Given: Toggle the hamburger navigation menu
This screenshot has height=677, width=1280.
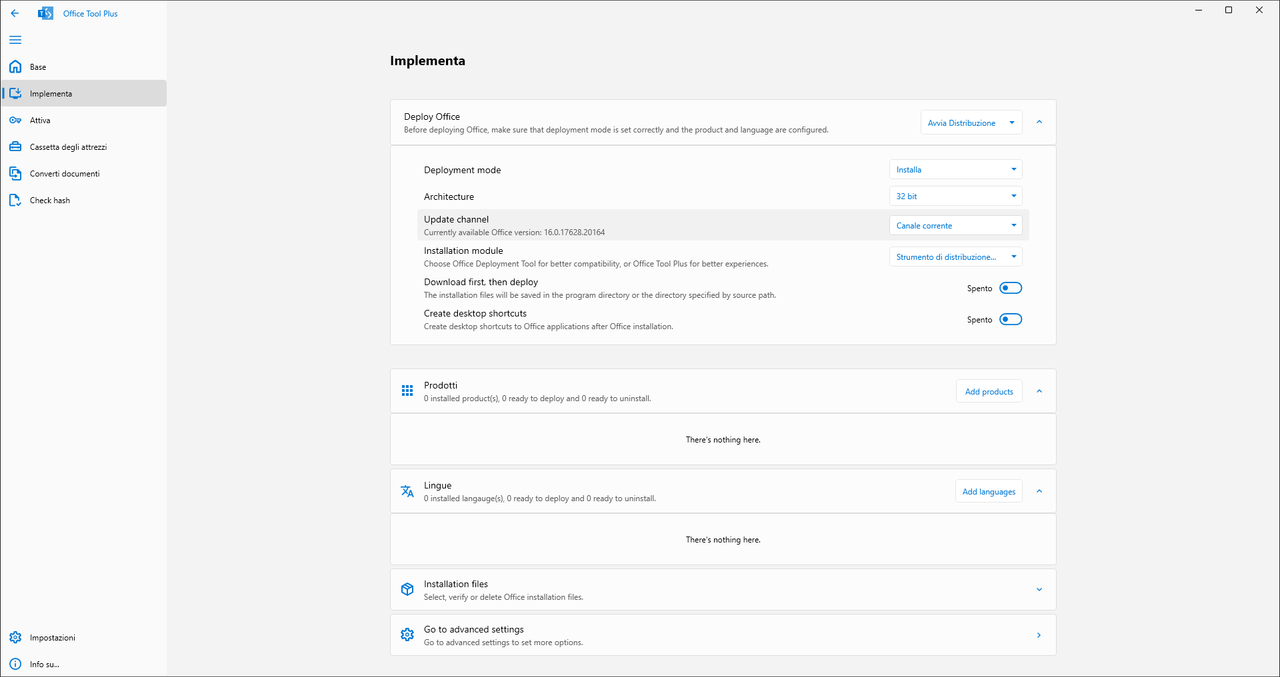Looking at the screenshot, I should tap(15, 40).
